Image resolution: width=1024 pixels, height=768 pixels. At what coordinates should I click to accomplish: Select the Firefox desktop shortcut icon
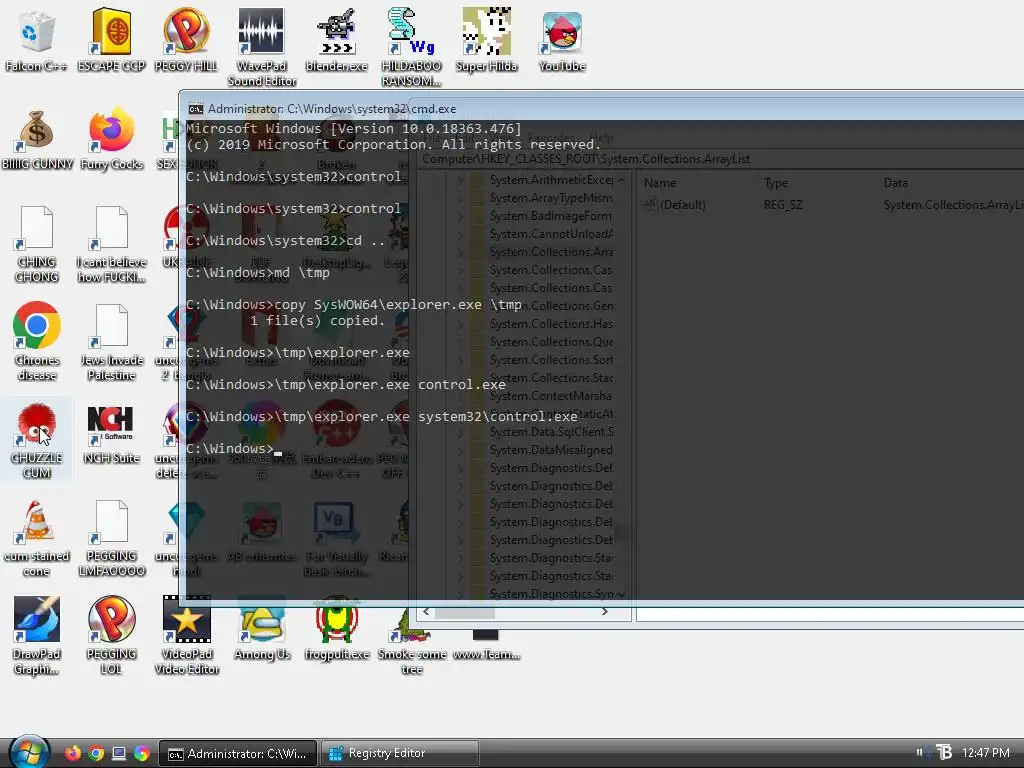[111, 138]
